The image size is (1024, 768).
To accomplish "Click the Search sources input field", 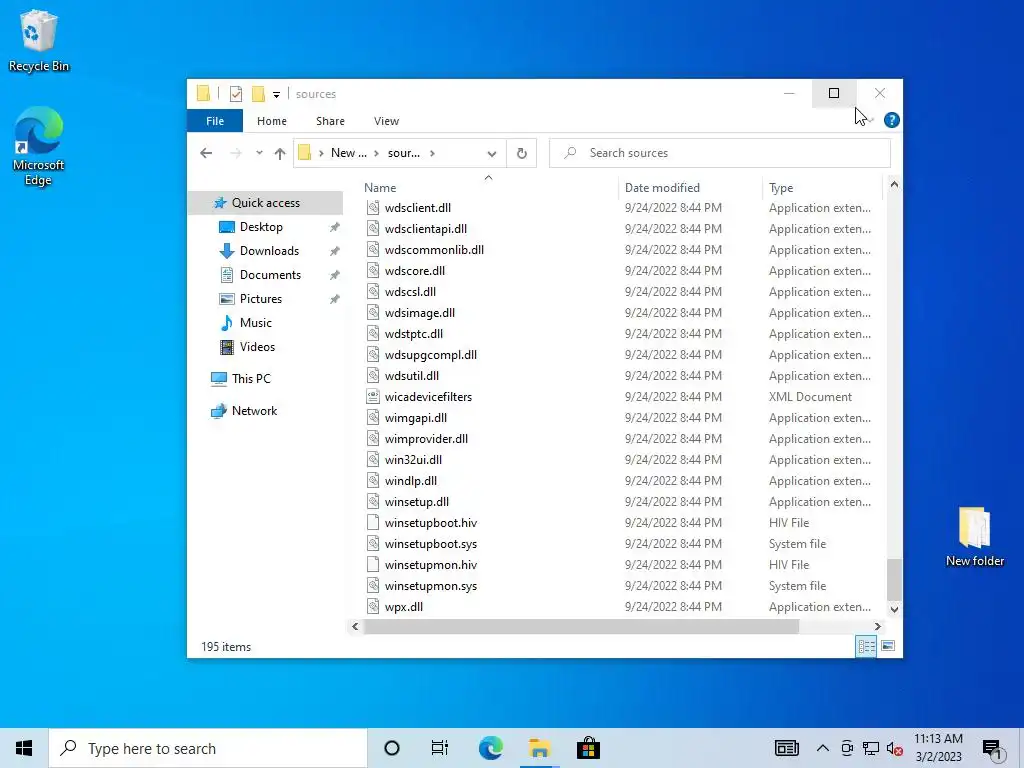I will coord(720,153).
